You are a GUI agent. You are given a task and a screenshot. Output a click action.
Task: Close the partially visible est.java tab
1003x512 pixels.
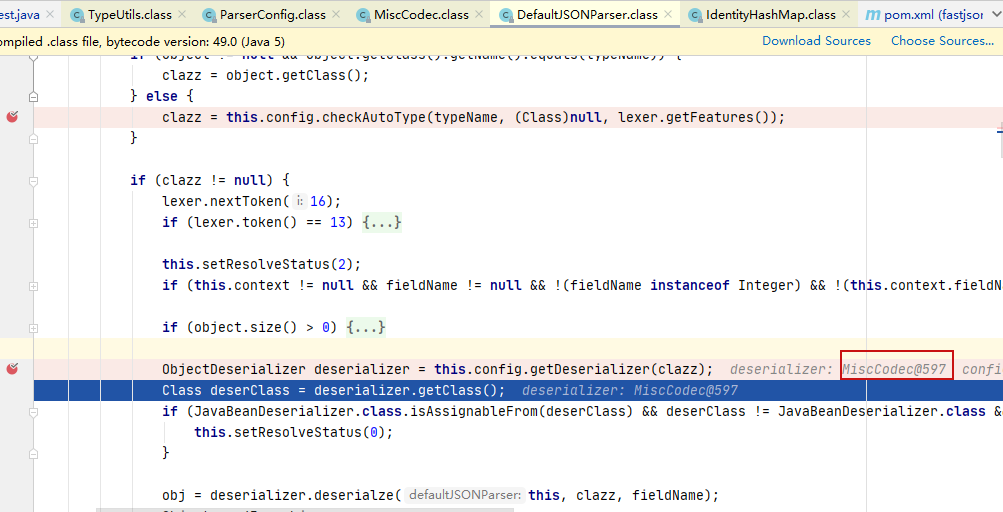pyautogui.click(x=50, y=14)
